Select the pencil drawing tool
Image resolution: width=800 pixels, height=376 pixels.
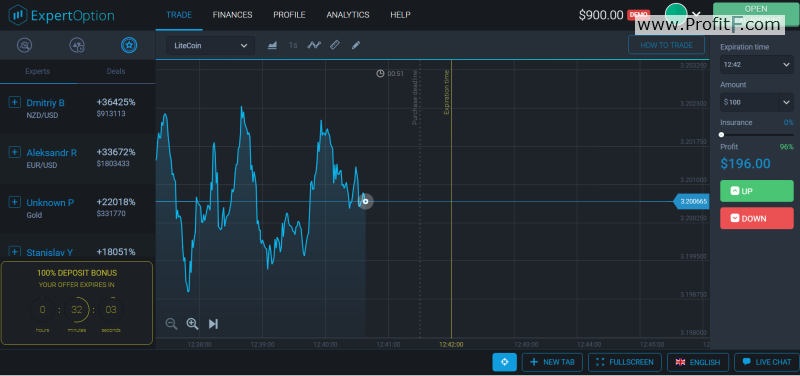tap(356, 45)
